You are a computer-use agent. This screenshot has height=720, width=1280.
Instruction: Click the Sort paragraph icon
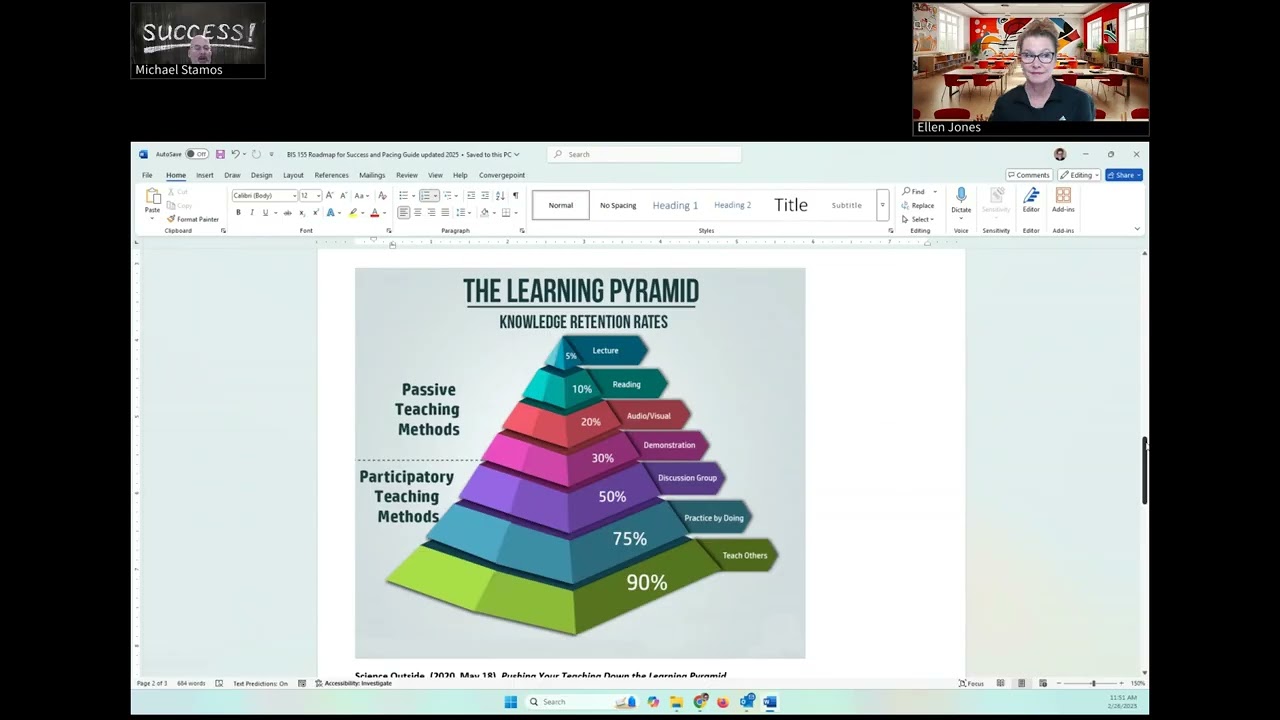(500, 195)
